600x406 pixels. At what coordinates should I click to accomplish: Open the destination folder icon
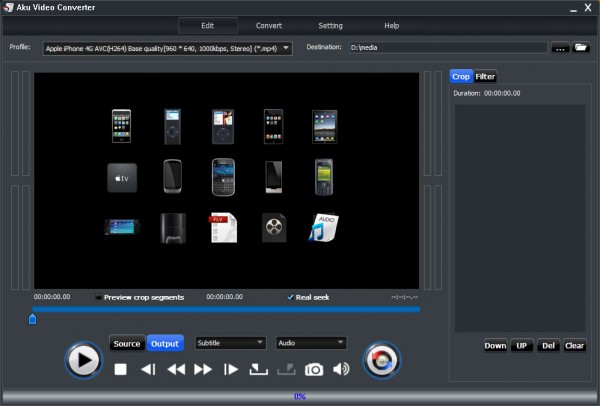pyautogui.click(x=581, y=47)
